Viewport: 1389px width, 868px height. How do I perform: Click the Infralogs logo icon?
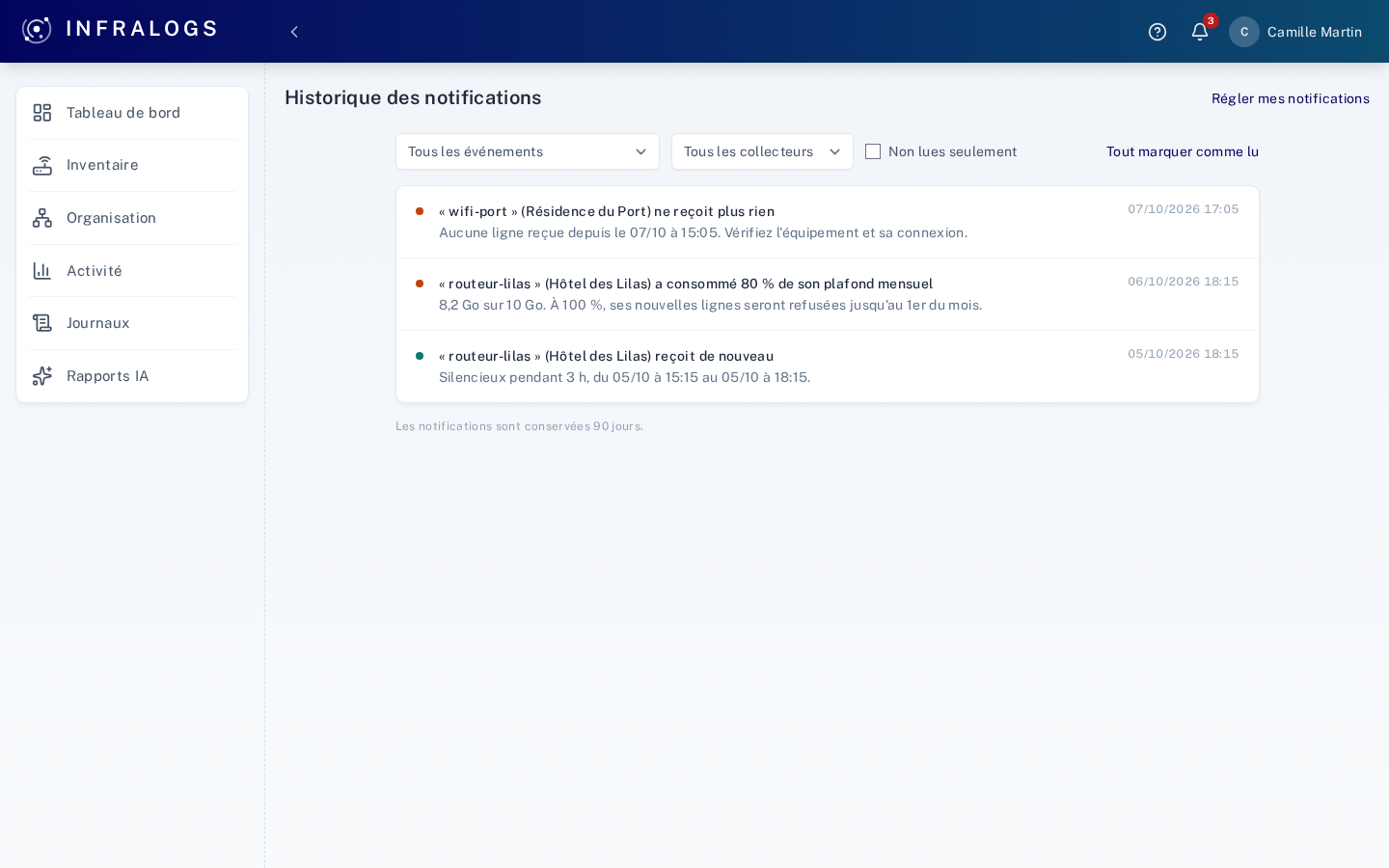pos(37,30)
